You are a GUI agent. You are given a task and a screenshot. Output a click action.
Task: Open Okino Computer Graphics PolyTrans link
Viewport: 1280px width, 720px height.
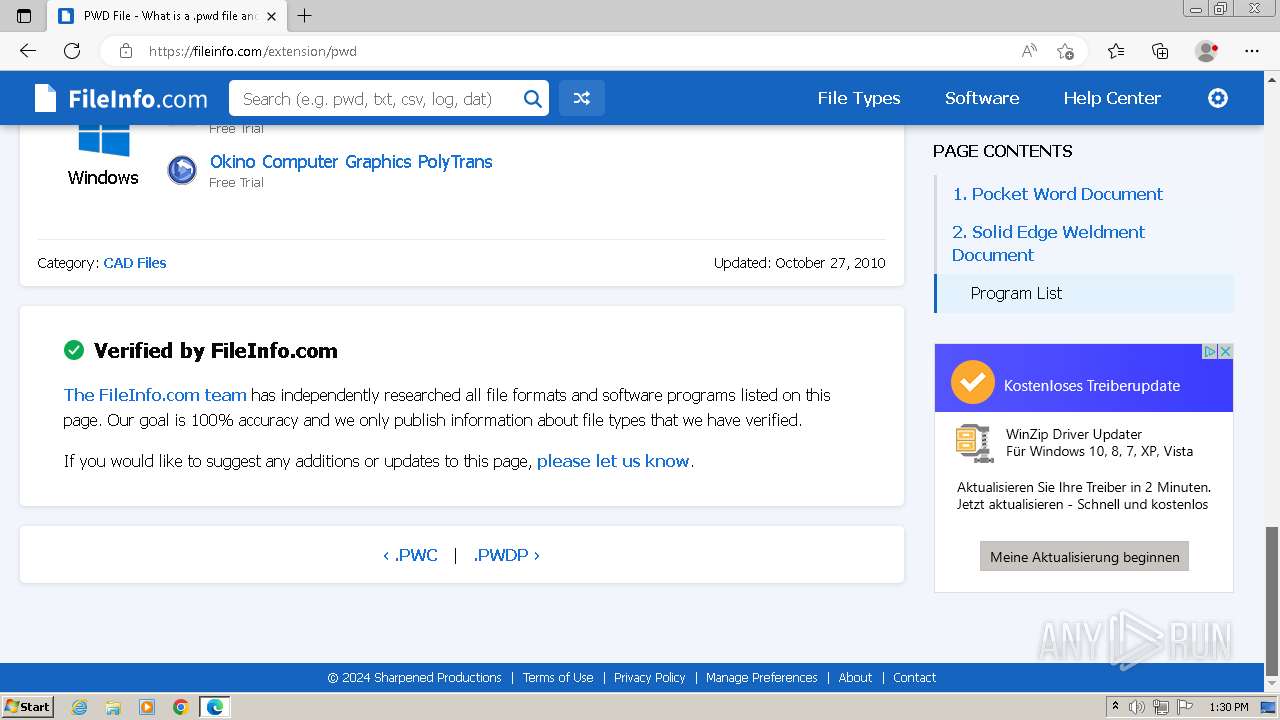351,162
